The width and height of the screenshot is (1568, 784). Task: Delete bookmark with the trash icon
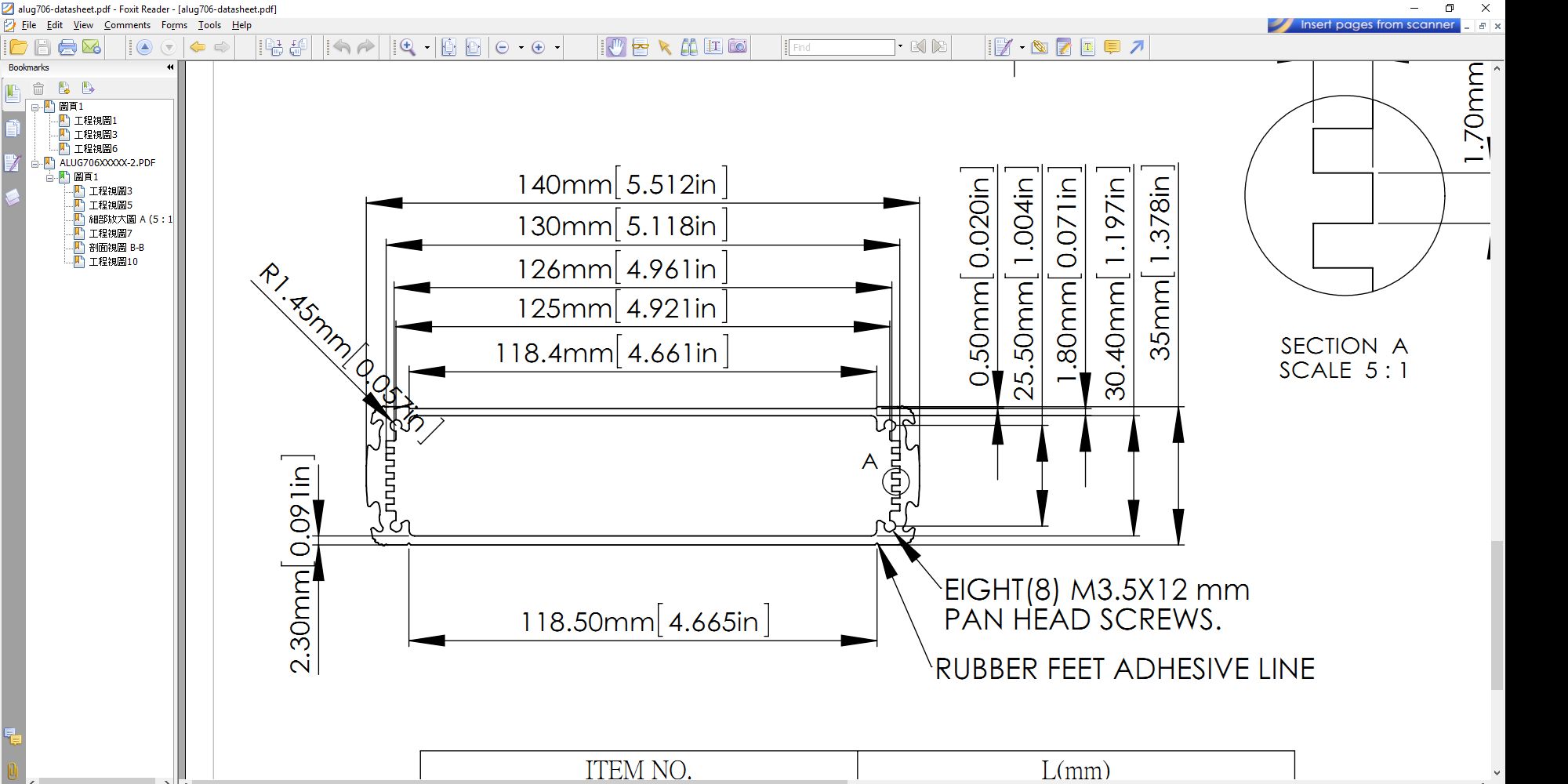pos(38,89)
